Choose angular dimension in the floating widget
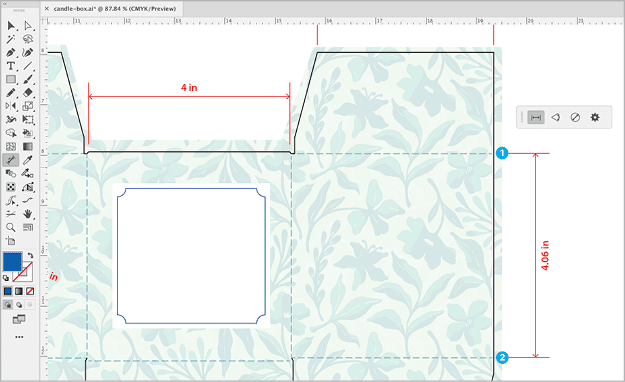 tap(556, 117)
